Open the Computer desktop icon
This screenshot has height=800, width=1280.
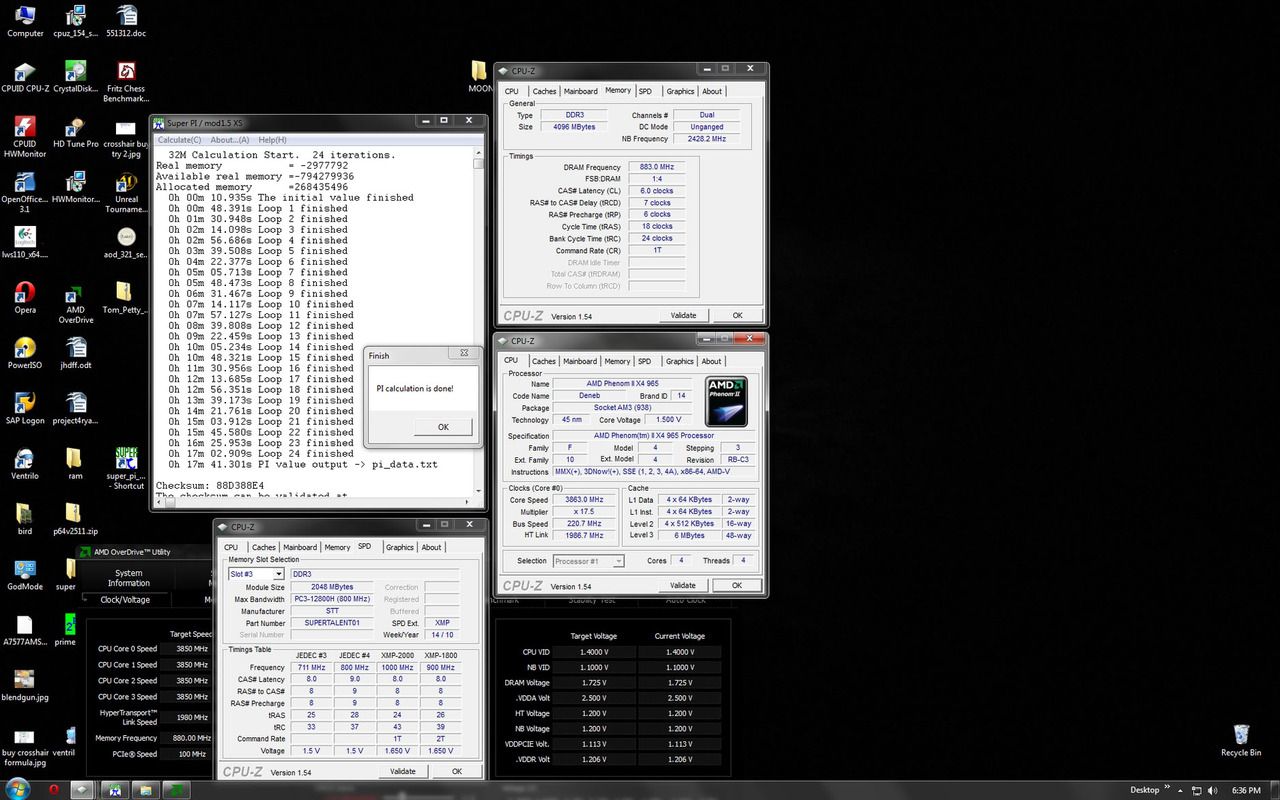pos(25,21)
